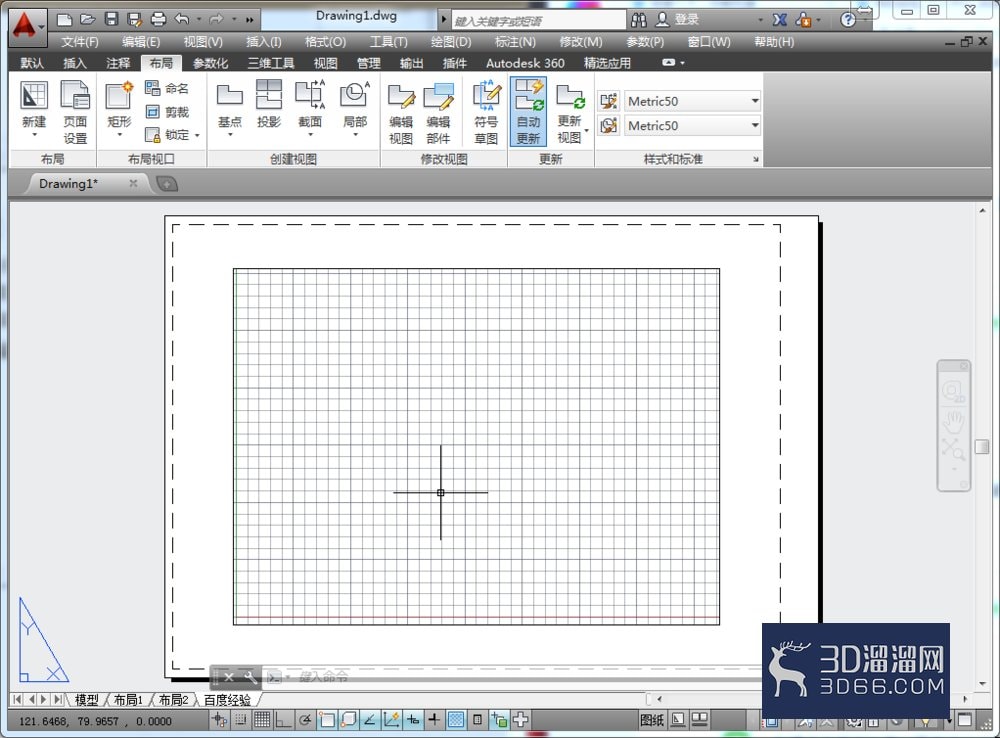Viewport: 1000px width, 738px height.
Task: Click the 锁定 lock viewport tool
Action: tap(167, 135)
